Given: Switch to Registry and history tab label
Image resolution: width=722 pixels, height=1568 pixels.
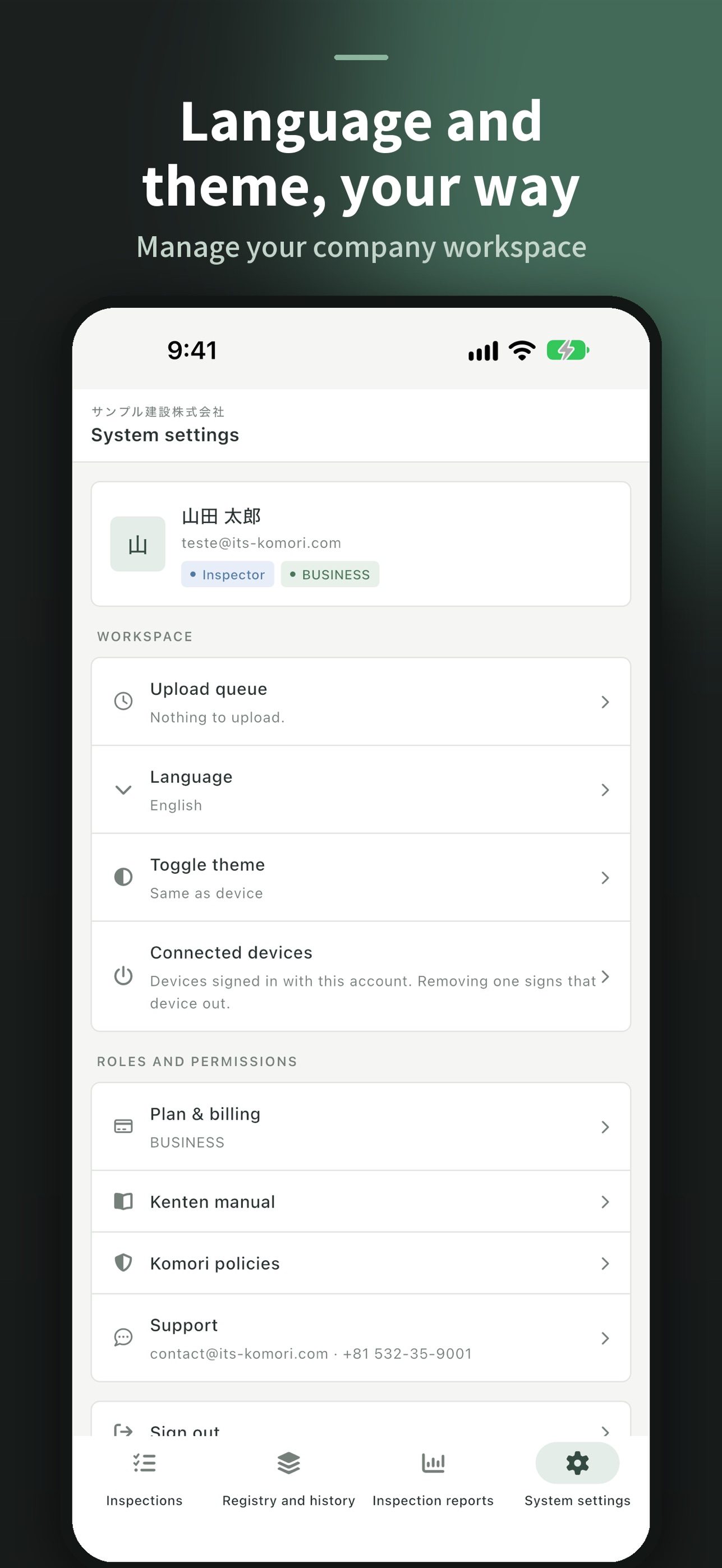Looking at the screenshot, I should point(288,1501).
